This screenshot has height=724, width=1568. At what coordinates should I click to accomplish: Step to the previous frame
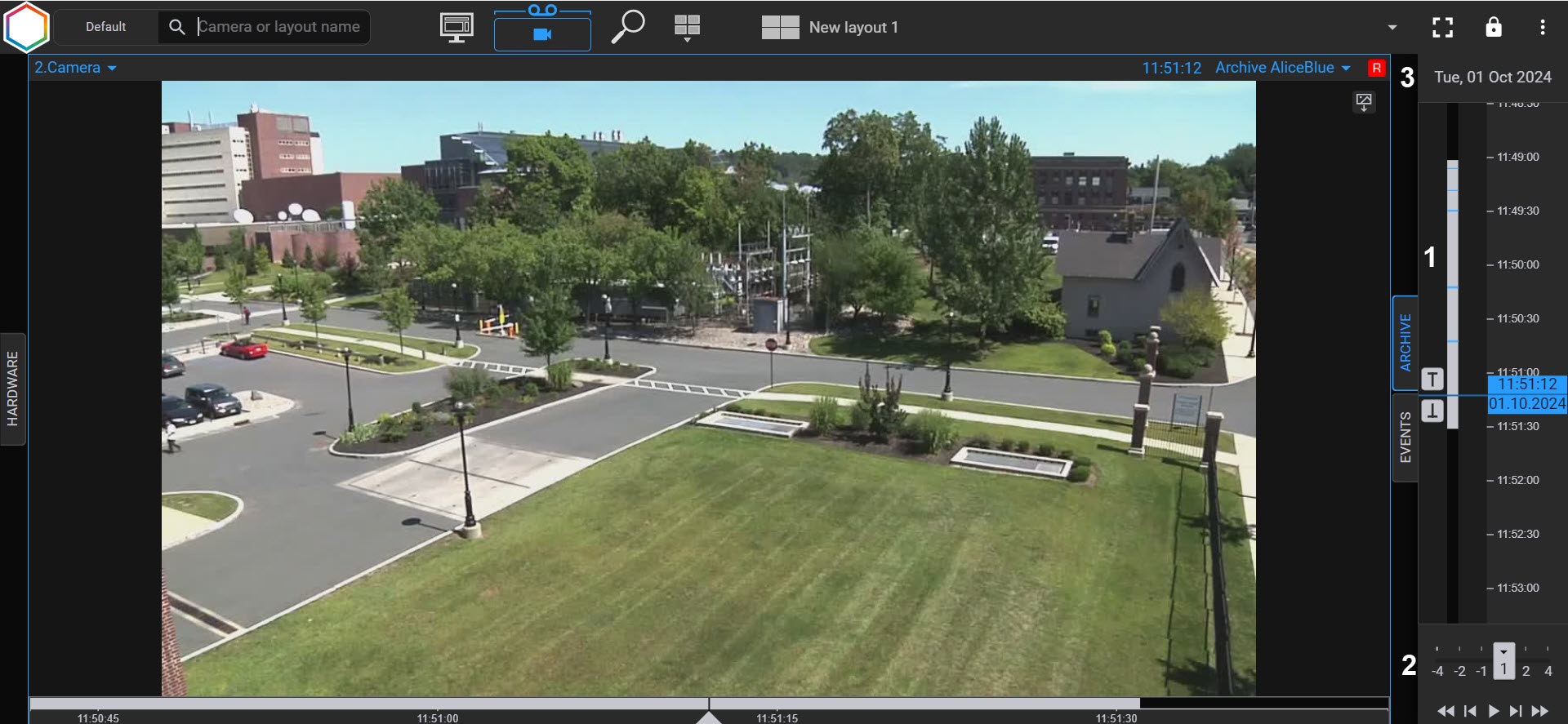click(x=1470, y=711)
